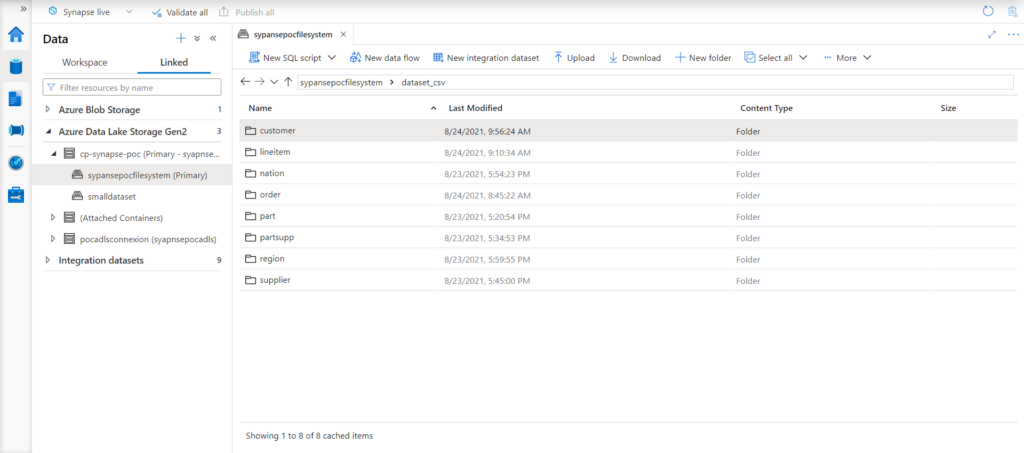The width and height of the screenshot is (1024, 453).
Task: Click the 8/24/2021, 9:10:34 AM date cell
Action: coord(487,153)
